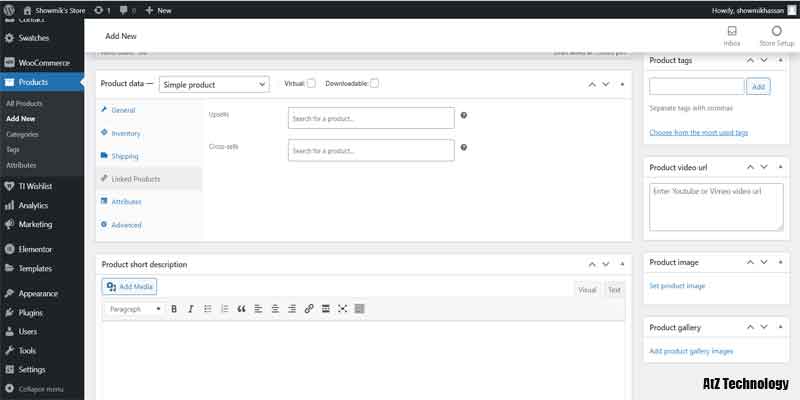
Task: Select the Attributes tab in Product data
Action: 126,201
